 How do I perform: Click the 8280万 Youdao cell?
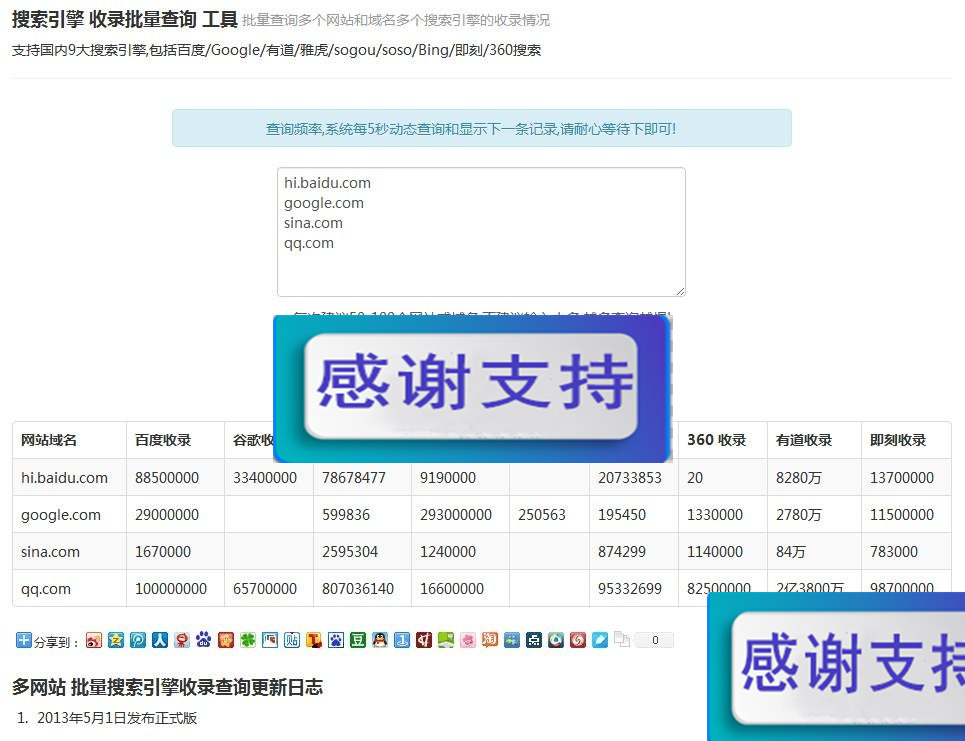tap(799, 478)
